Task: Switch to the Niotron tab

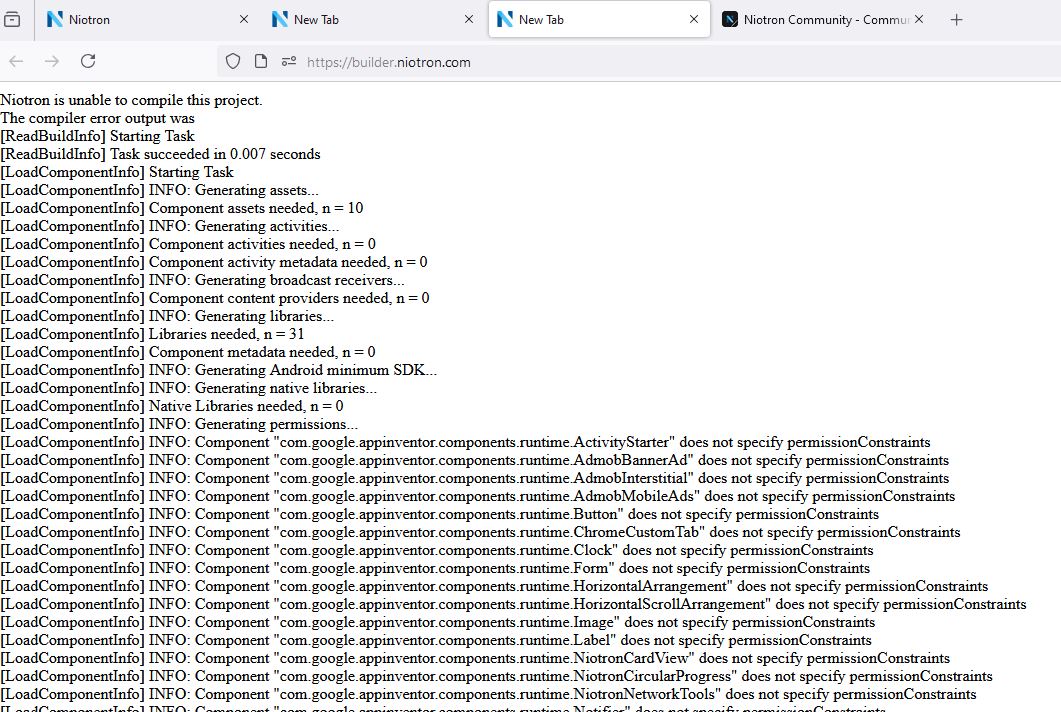Action: [x=148, y=20]
